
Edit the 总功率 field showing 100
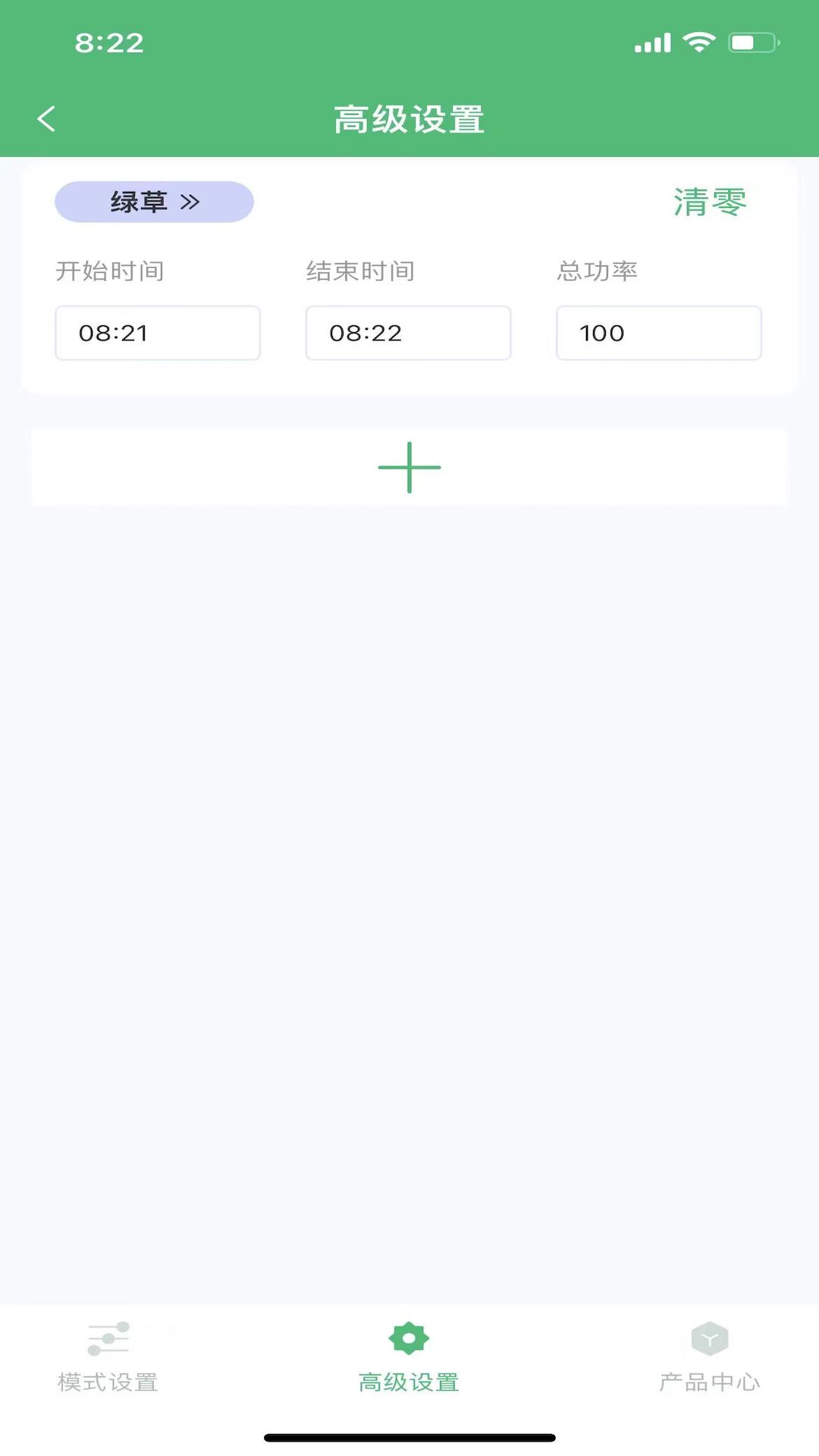(659, 333)
